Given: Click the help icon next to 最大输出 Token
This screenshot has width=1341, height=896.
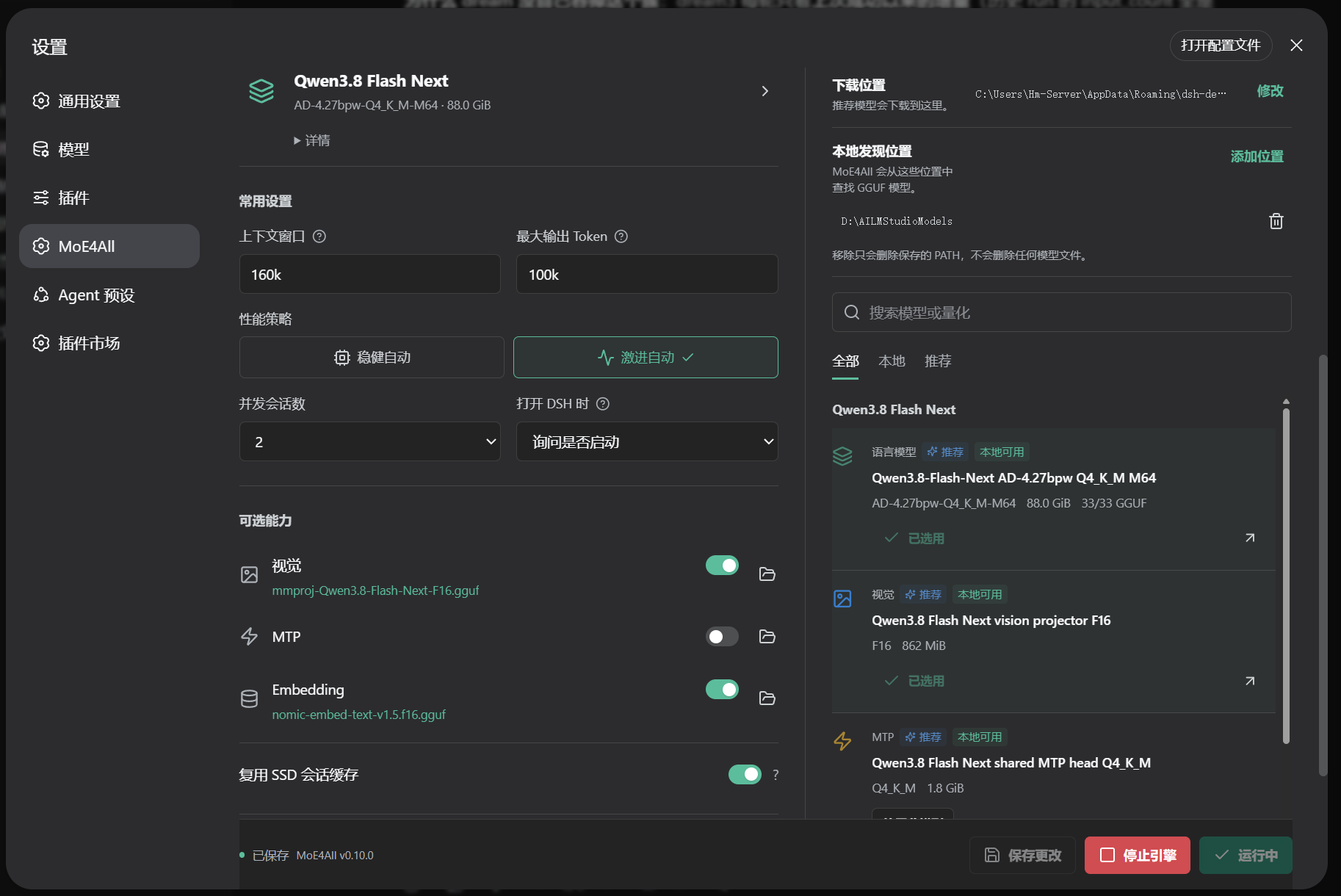Looking at the screenshot, I should (x=621, y=236).
